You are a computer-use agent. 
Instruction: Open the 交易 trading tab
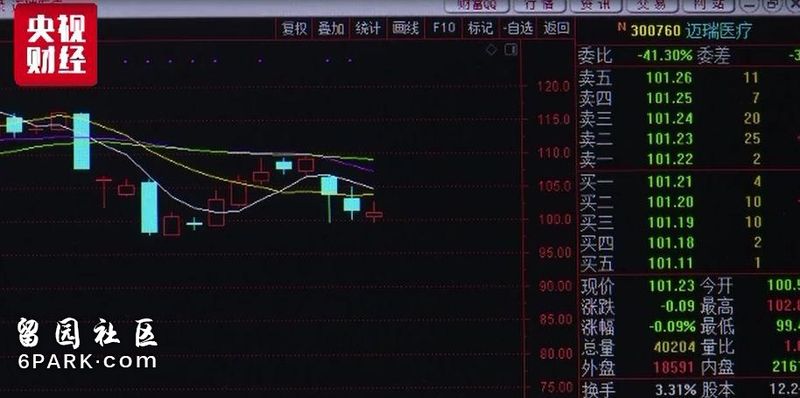pos(653,5)
